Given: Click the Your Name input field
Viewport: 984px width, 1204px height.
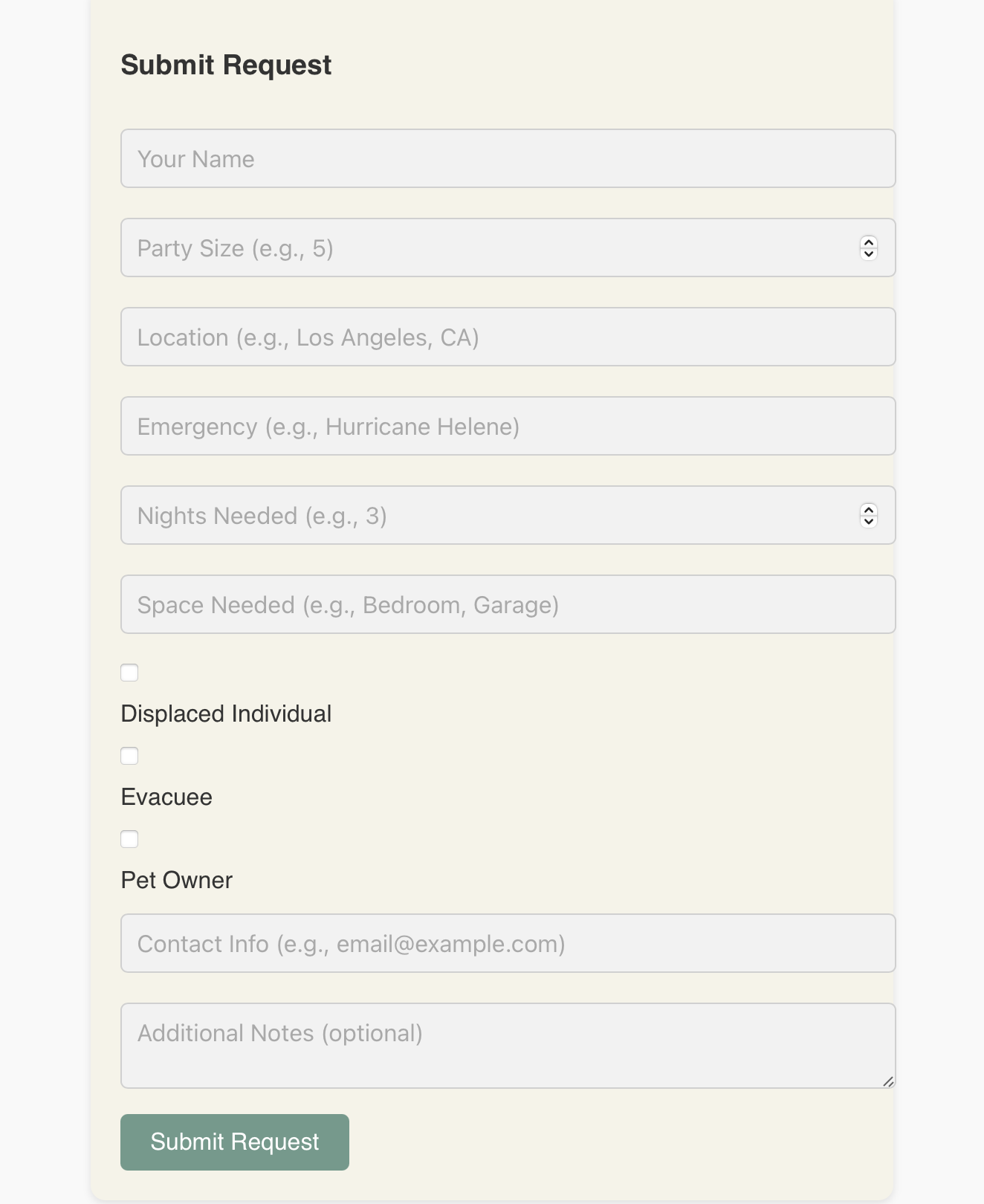Looking at the screenshot, I should [x=508, y=158].
